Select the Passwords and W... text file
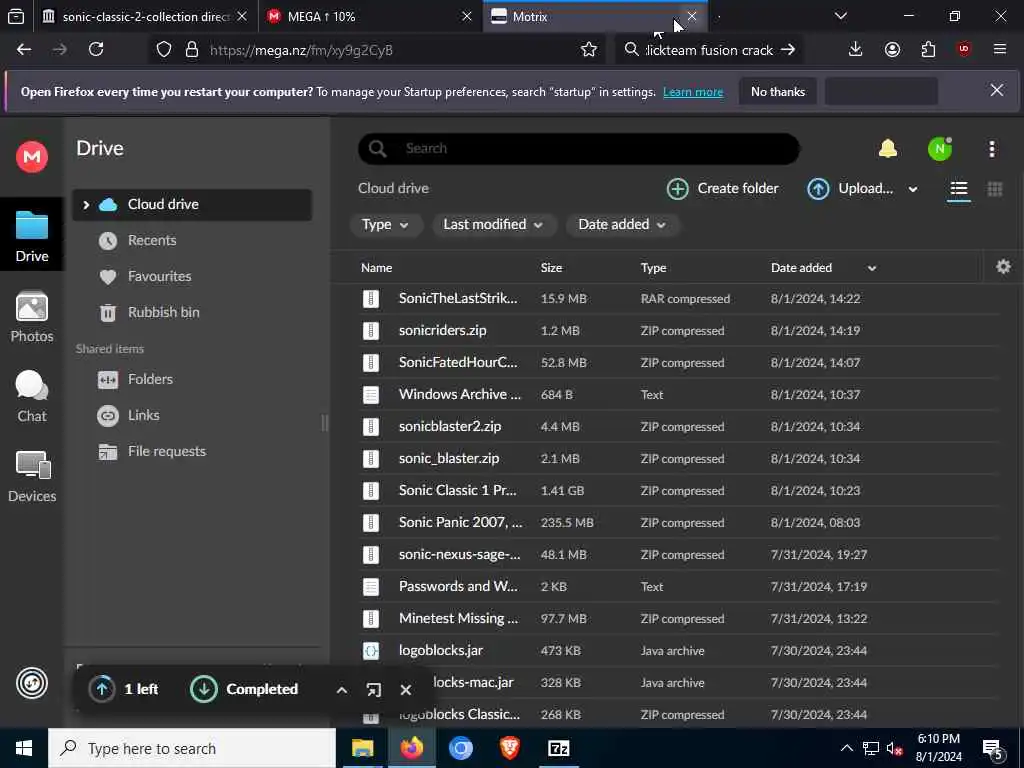Image resolution: width=1024 pixels, height=768 pixels. coord(679,586)
